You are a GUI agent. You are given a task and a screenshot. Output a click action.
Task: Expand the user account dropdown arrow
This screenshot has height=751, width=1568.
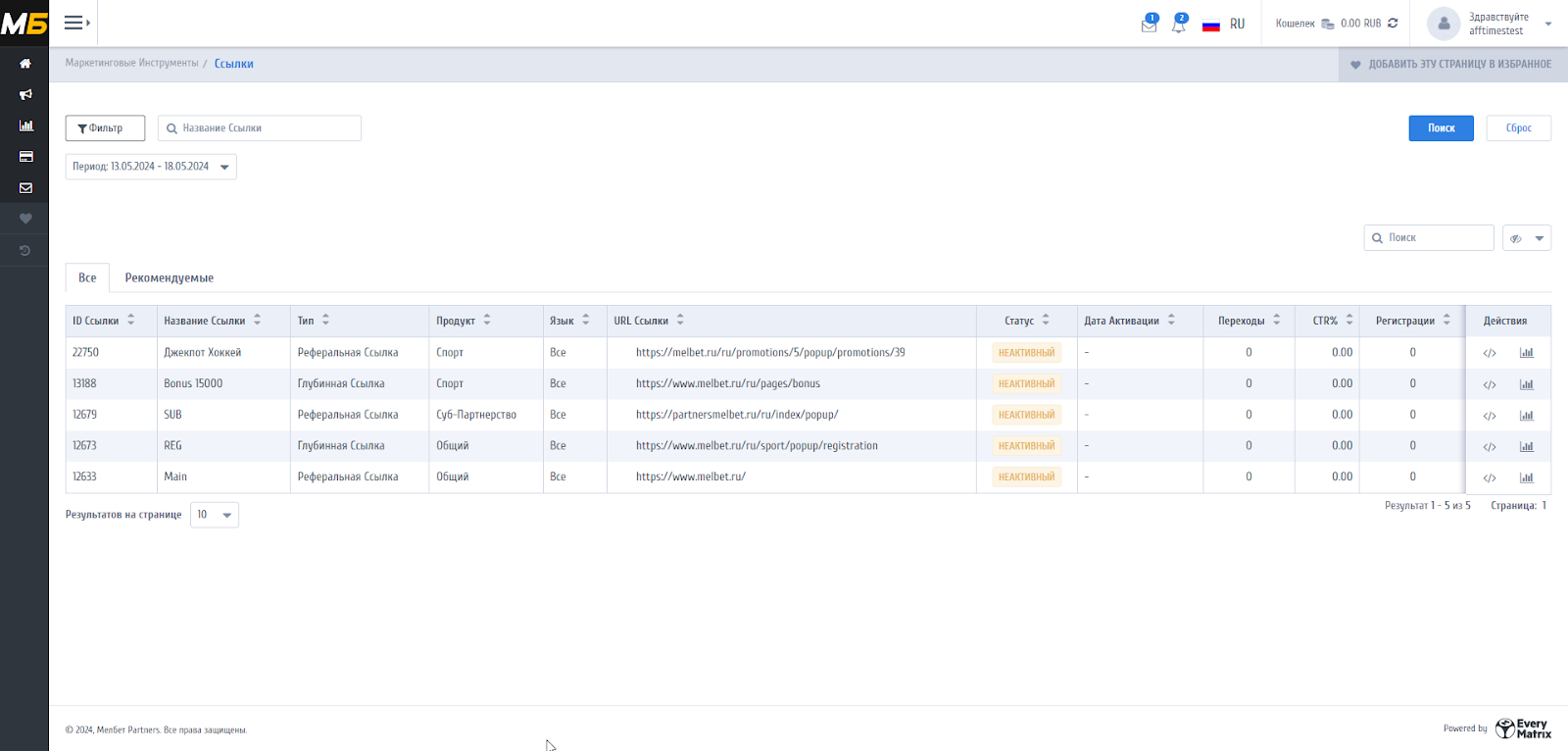[1548, 25]
